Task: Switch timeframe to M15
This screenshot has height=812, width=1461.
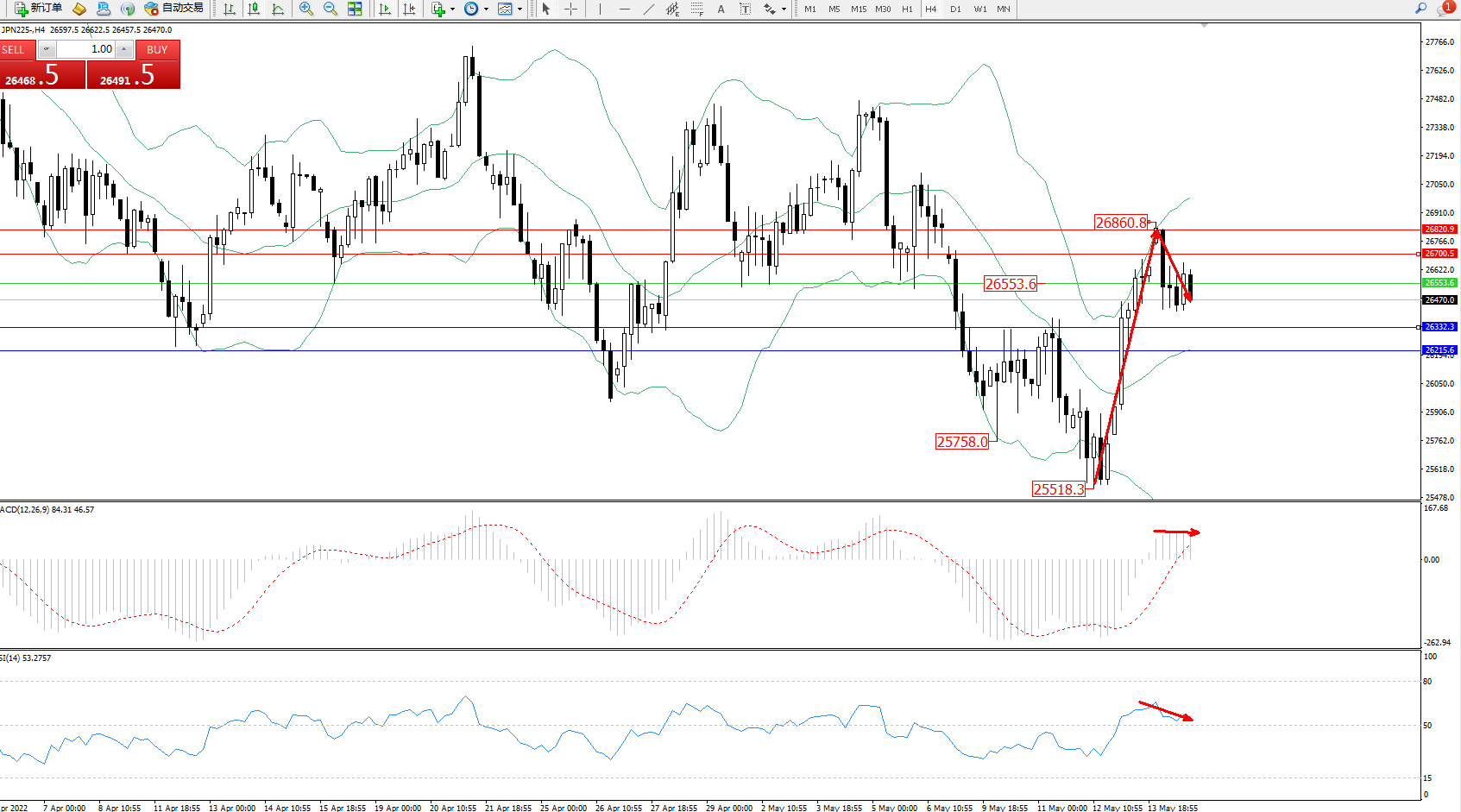Action: click(858, 9)
